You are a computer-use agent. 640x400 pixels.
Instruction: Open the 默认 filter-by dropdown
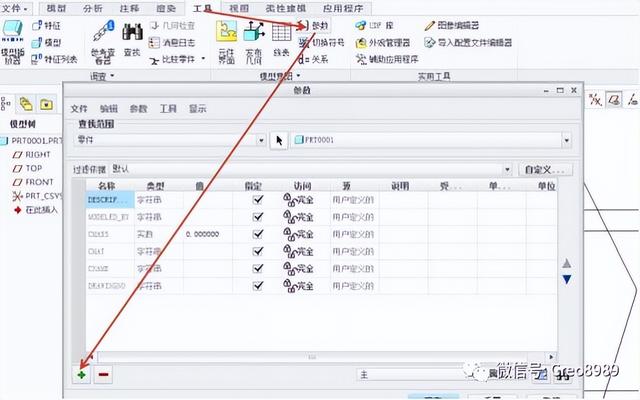click(311, 169)
